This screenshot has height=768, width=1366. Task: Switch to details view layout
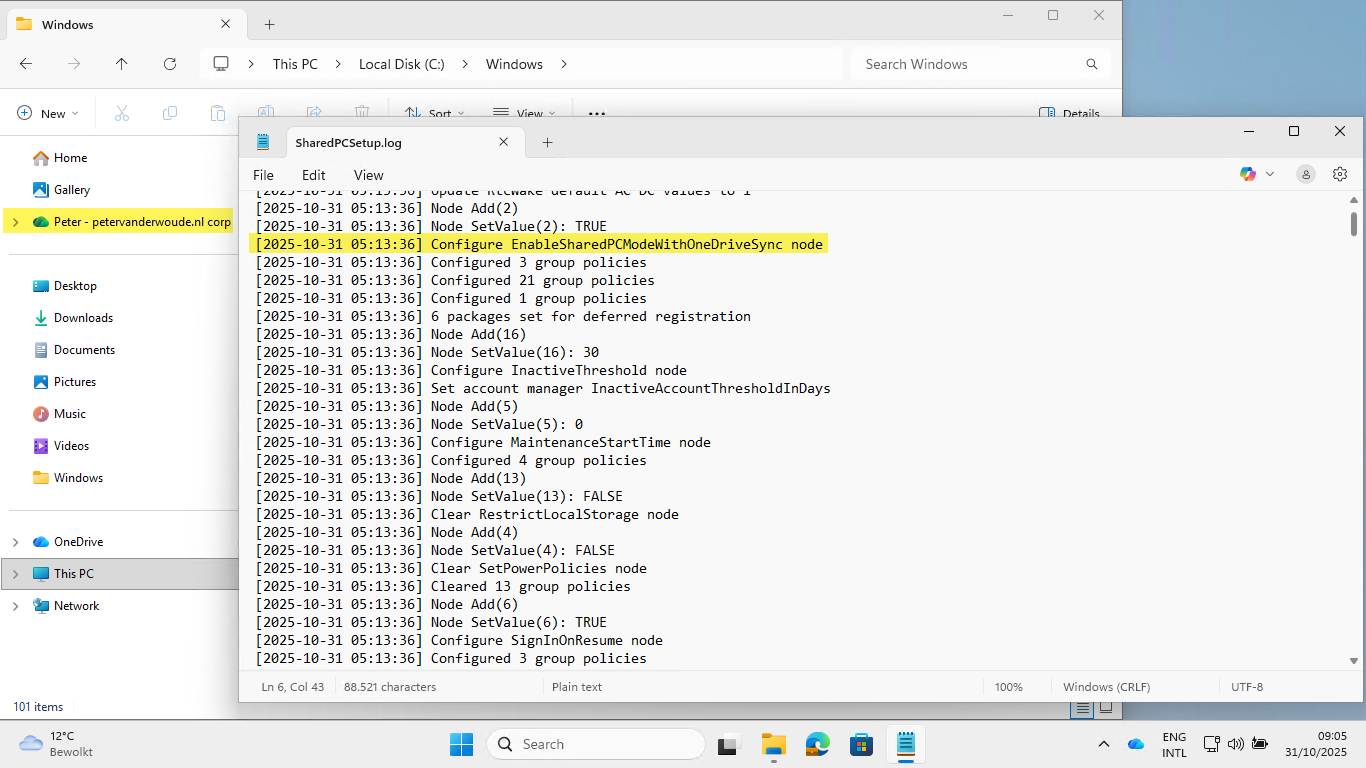point(1081,708)
